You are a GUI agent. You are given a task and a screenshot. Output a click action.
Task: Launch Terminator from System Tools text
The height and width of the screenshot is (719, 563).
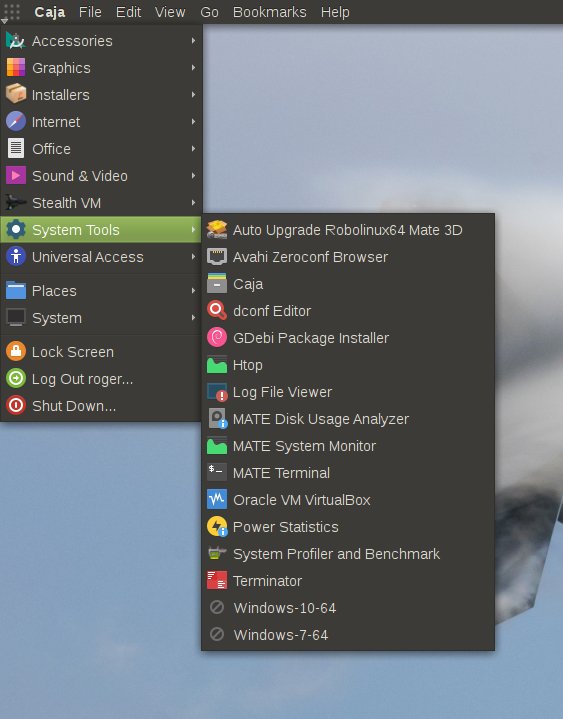(x=267, y=581)
